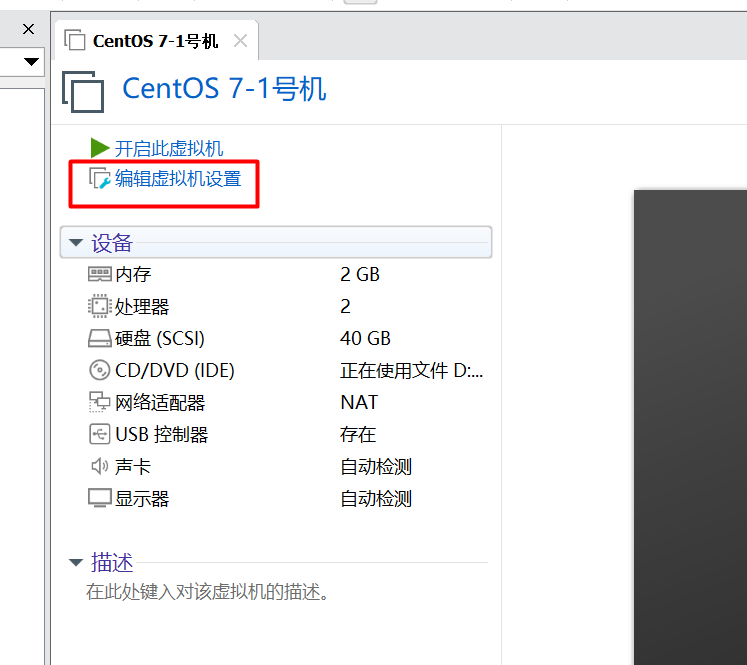Collapse the 描述 description section
Image resolution: width=747 pixels, height=665 pixels.
(x=76, y=563)
